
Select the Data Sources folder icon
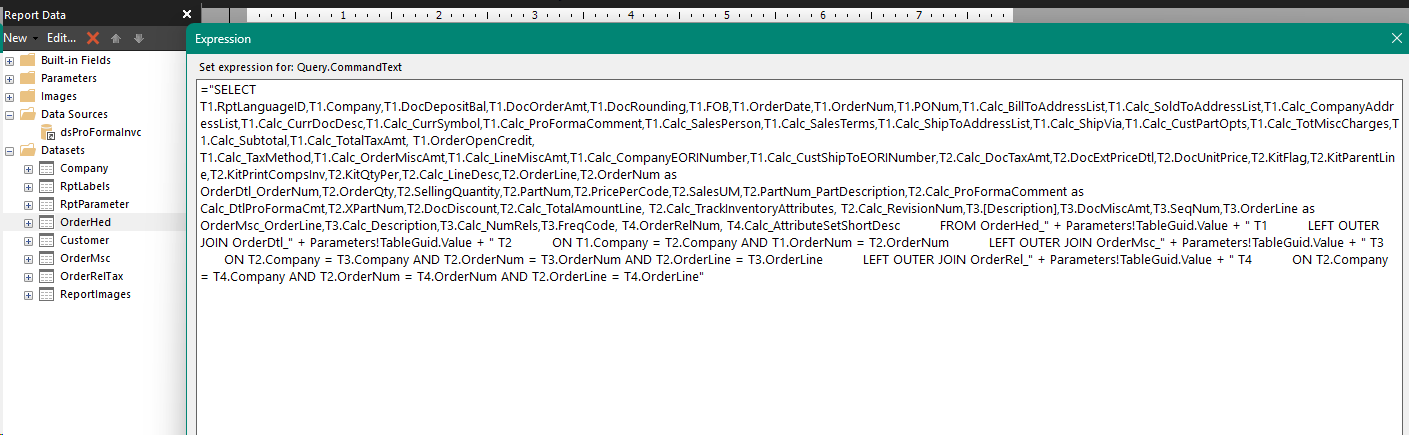click(27, 114)
